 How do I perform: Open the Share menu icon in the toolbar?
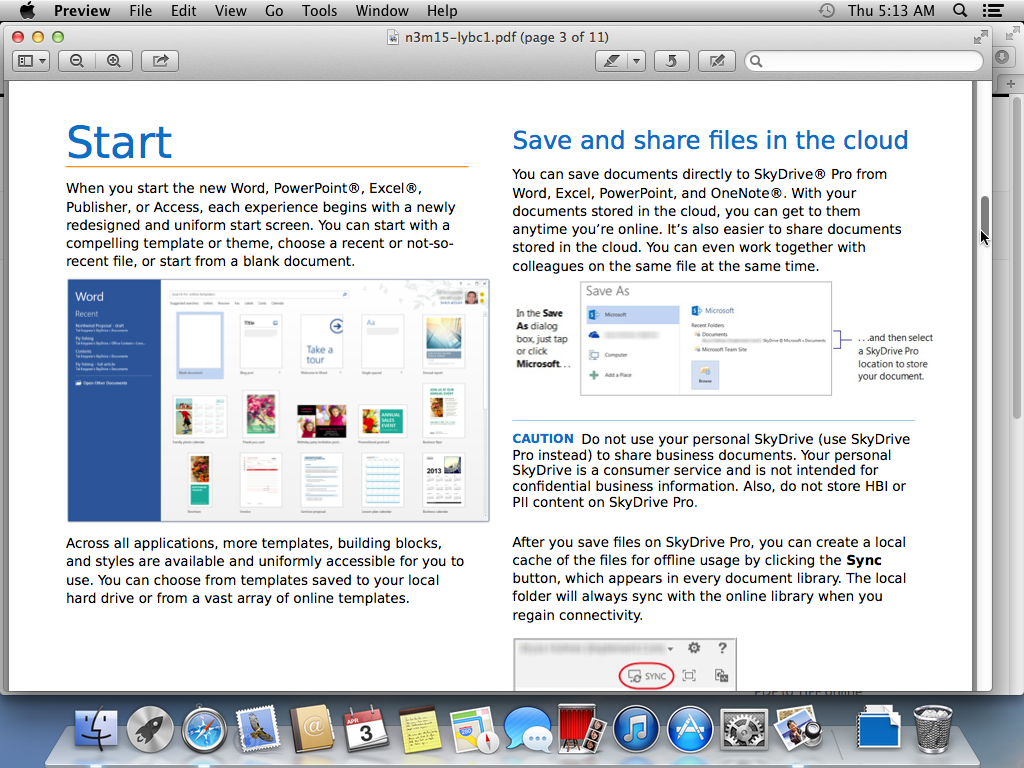point(159,61)
